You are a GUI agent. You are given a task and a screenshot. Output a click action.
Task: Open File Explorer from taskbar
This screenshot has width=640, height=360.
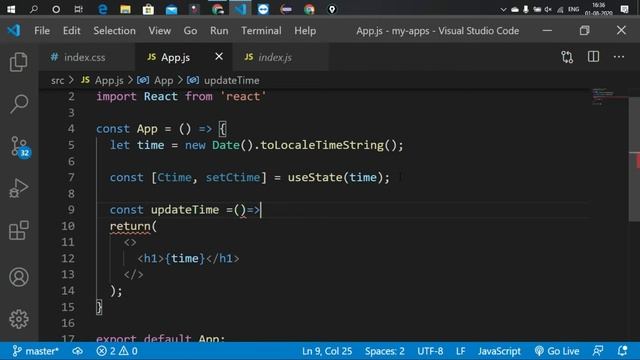click(125, 9)
